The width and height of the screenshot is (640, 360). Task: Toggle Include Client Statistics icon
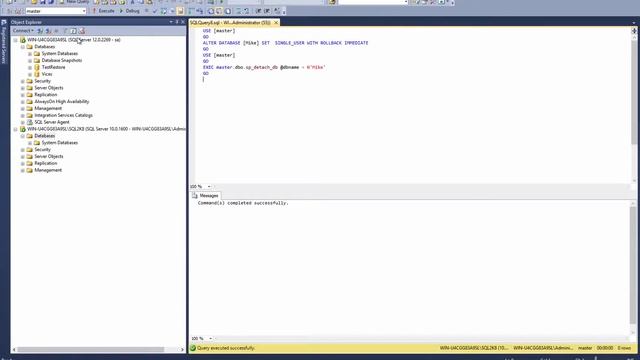200,11
